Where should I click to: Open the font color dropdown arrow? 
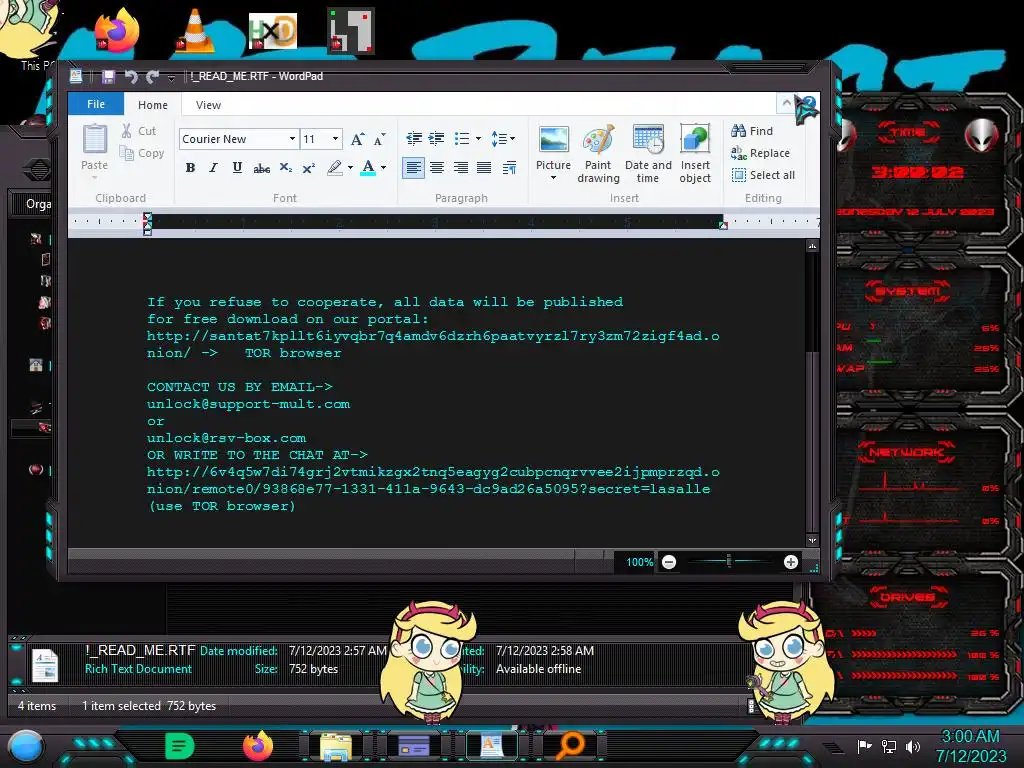click(x=383, y=168)
